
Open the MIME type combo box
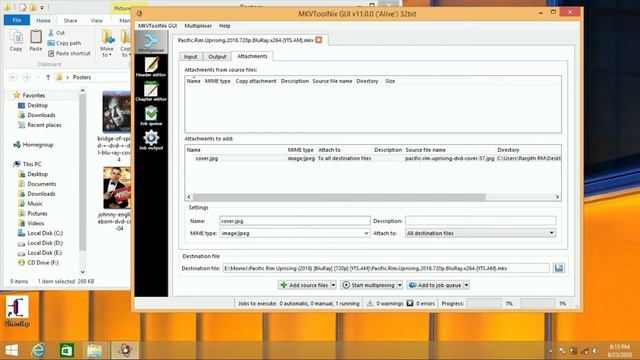tap(295, 233)
